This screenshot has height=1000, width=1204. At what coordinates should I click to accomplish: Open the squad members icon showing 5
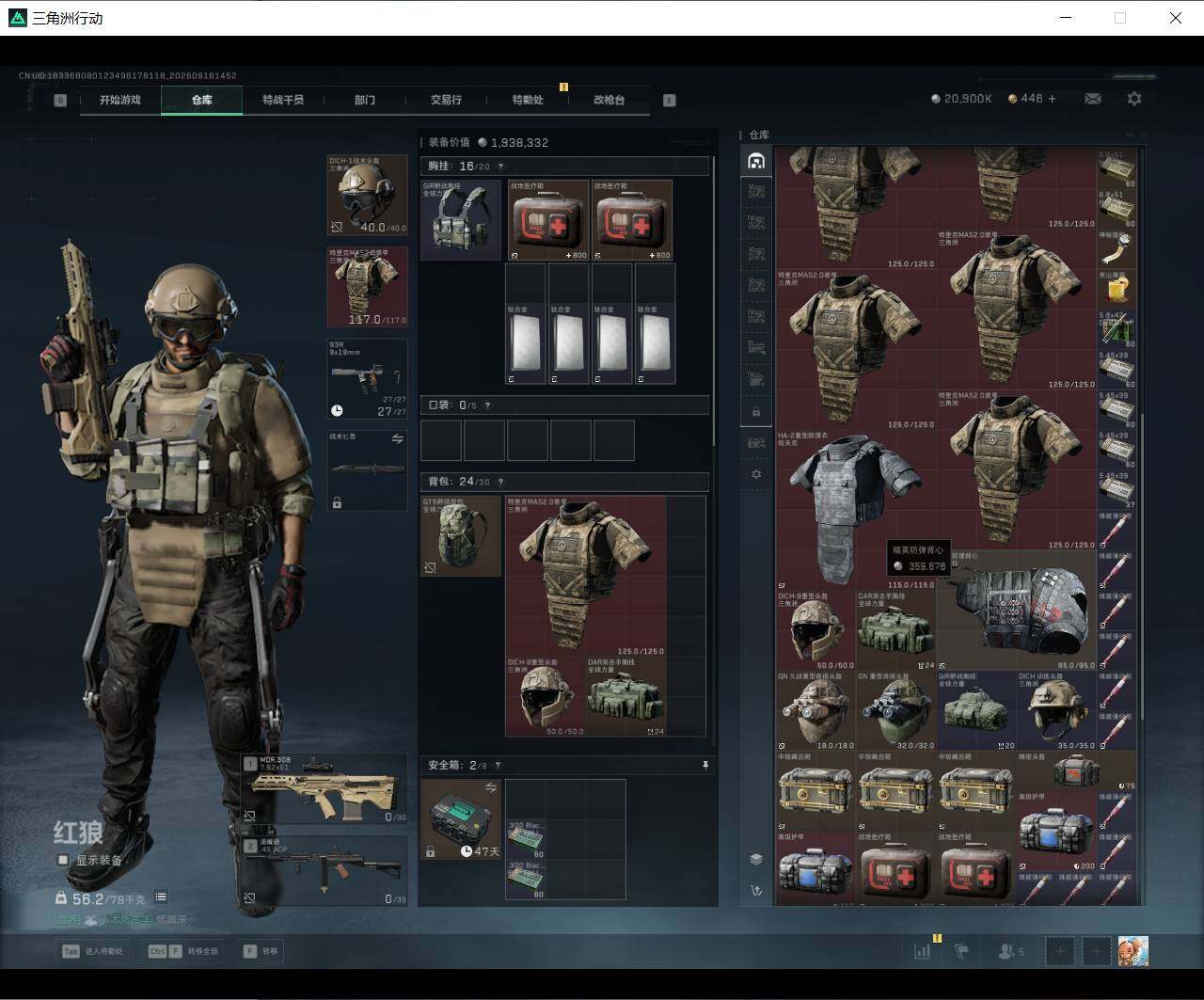(x=1011, y=951)
